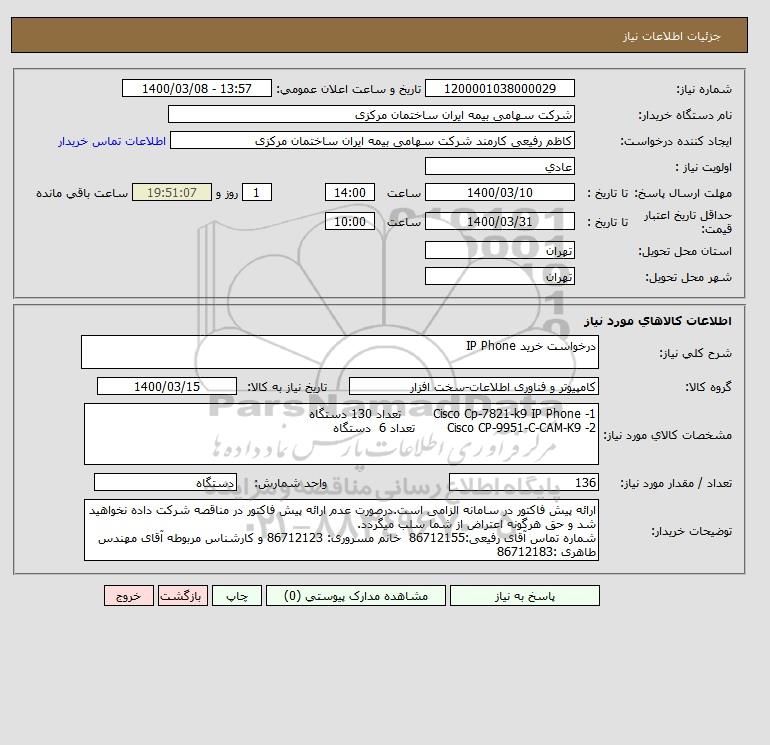Open مشاهده مدارک پیوستی (0) button
Image resolution: width=770 pixels, height=745 pixels.
pos(356,596)
